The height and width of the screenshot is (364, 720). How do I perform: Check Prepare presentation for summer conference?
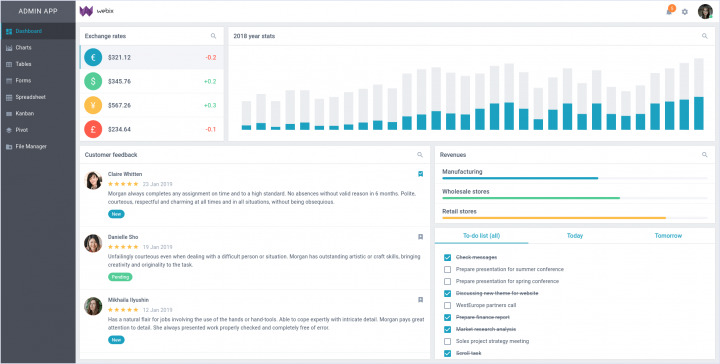[447, 269]
